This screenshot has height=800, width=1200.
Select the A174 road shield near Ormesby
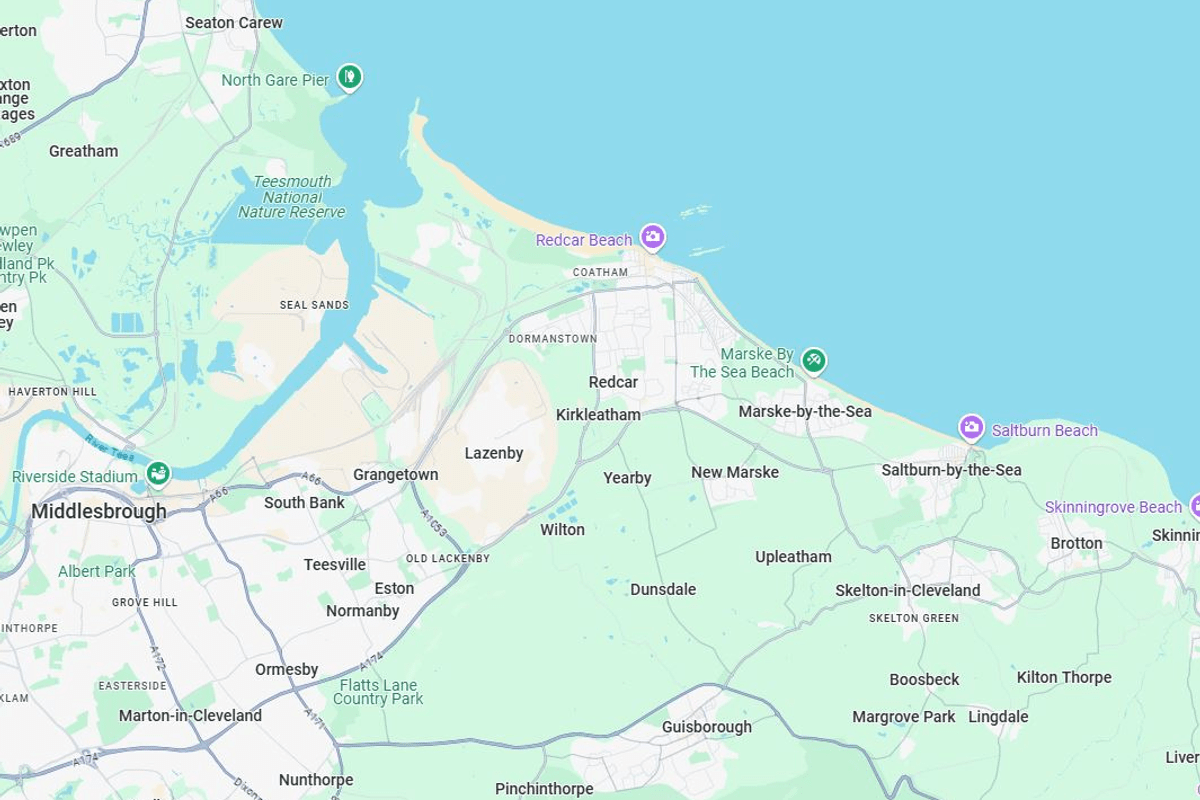click(x=373, y=660)
